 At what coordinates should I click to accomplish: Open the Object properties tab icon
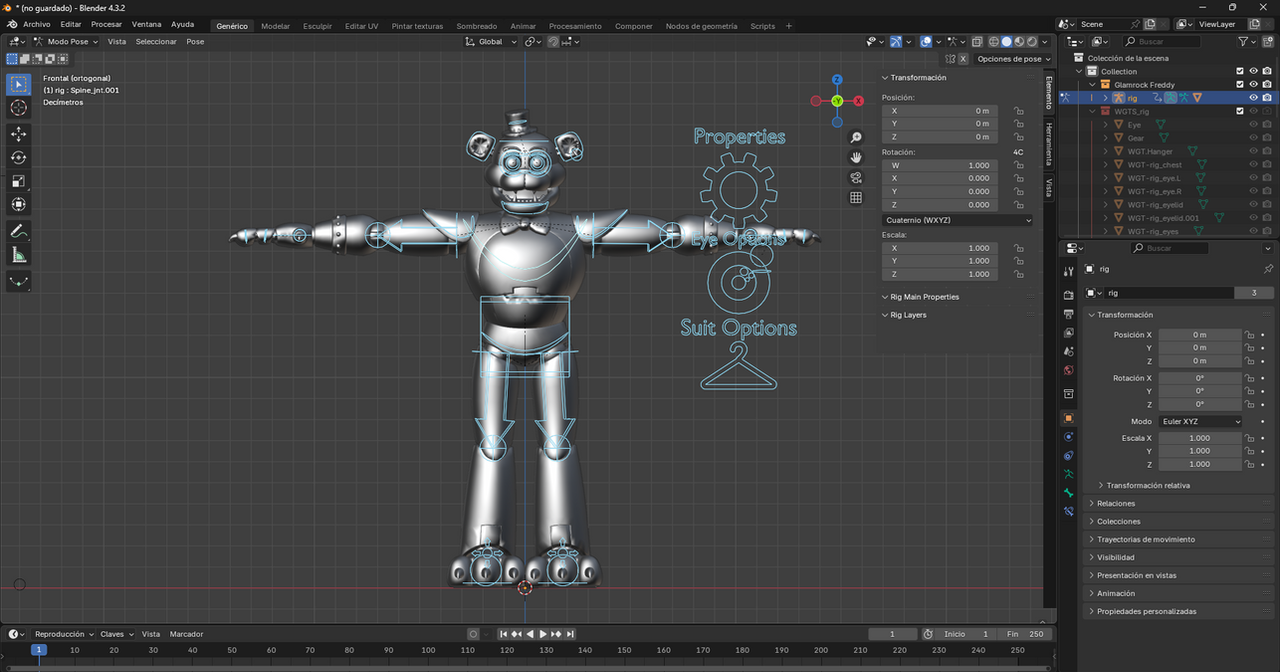[1068, 418]
